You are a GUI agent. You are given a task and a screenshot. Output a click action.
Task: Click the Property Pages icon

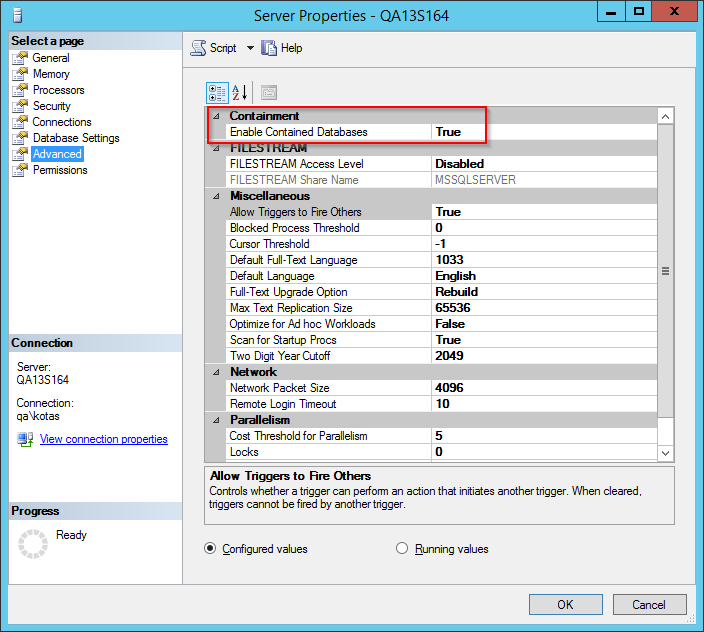(268, 93)
